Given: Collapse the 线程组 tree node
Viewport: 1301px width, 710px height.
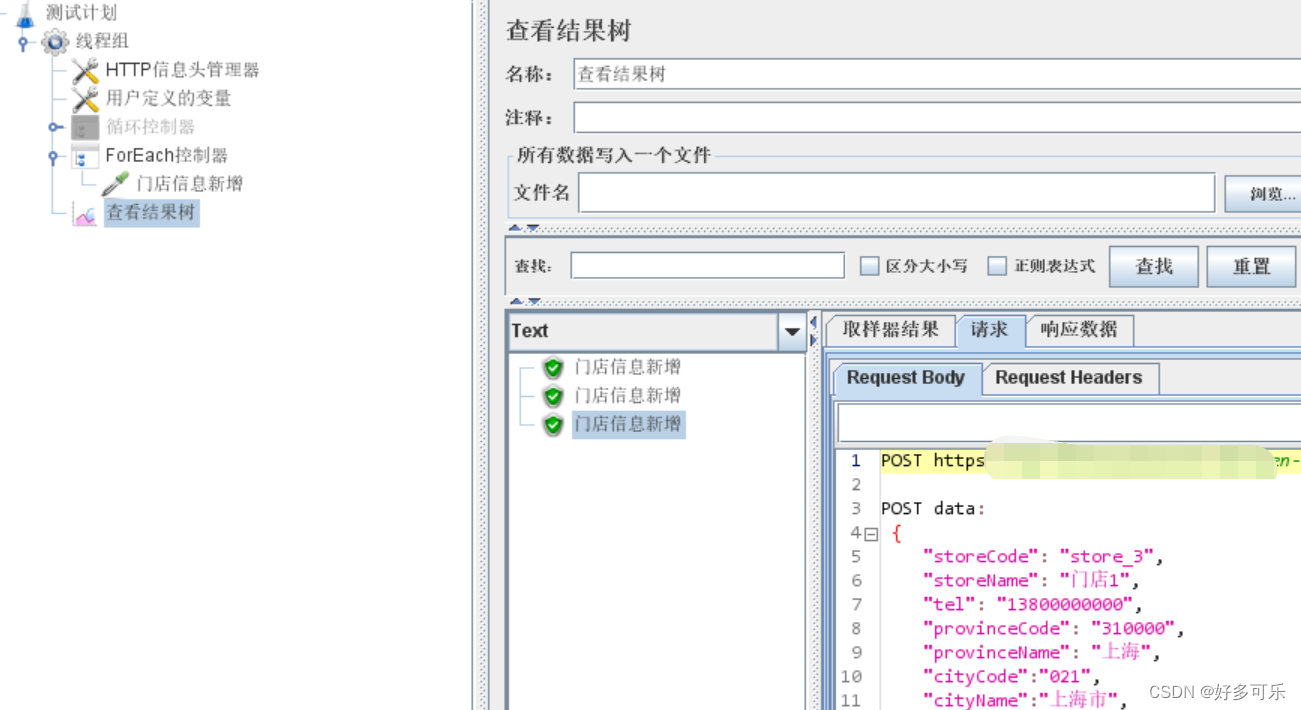Looking at the screenshot, I should 23,42.
